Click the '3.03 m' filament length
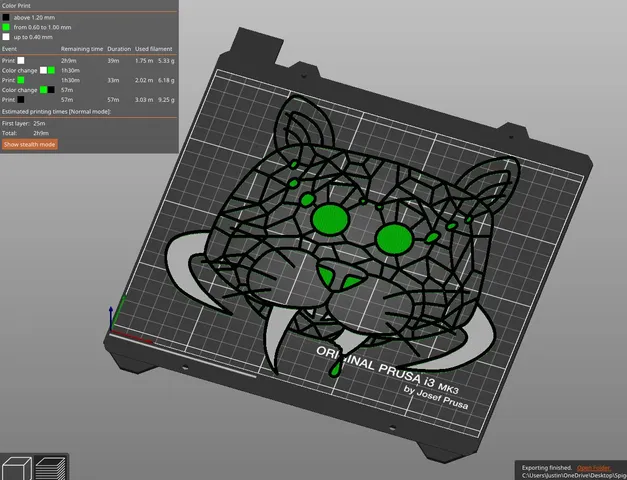The width and height of the screenshot is (627, 480). click(144, 100)
